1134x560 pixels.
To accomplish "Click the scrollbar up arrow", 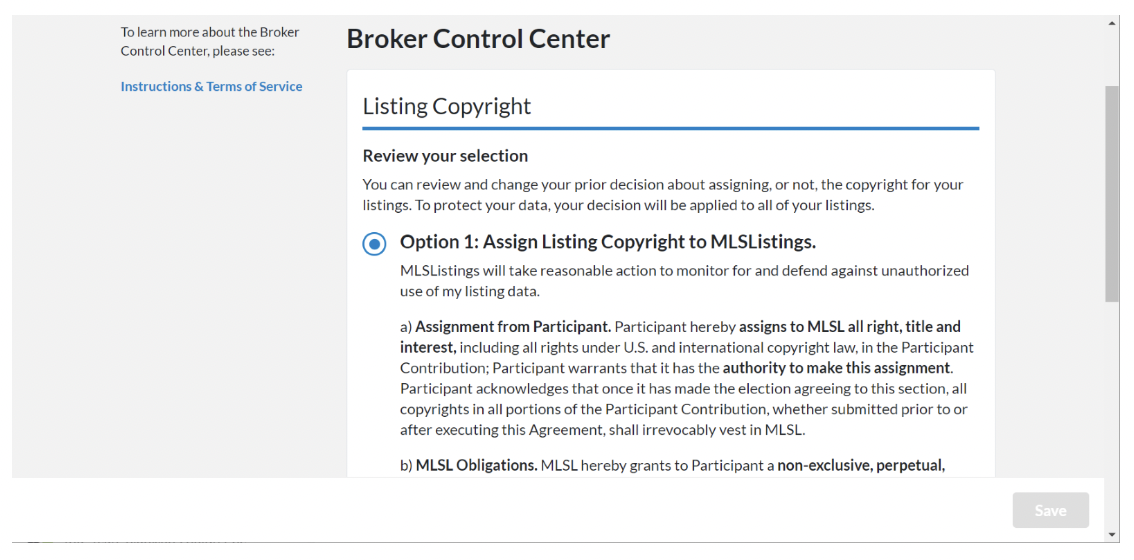I will point(1112,24).
